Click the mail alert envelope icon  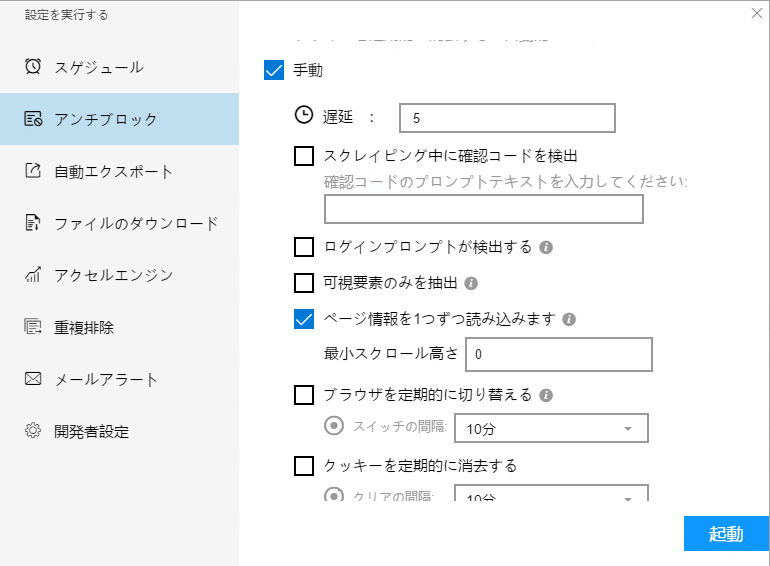coord(33,379)
